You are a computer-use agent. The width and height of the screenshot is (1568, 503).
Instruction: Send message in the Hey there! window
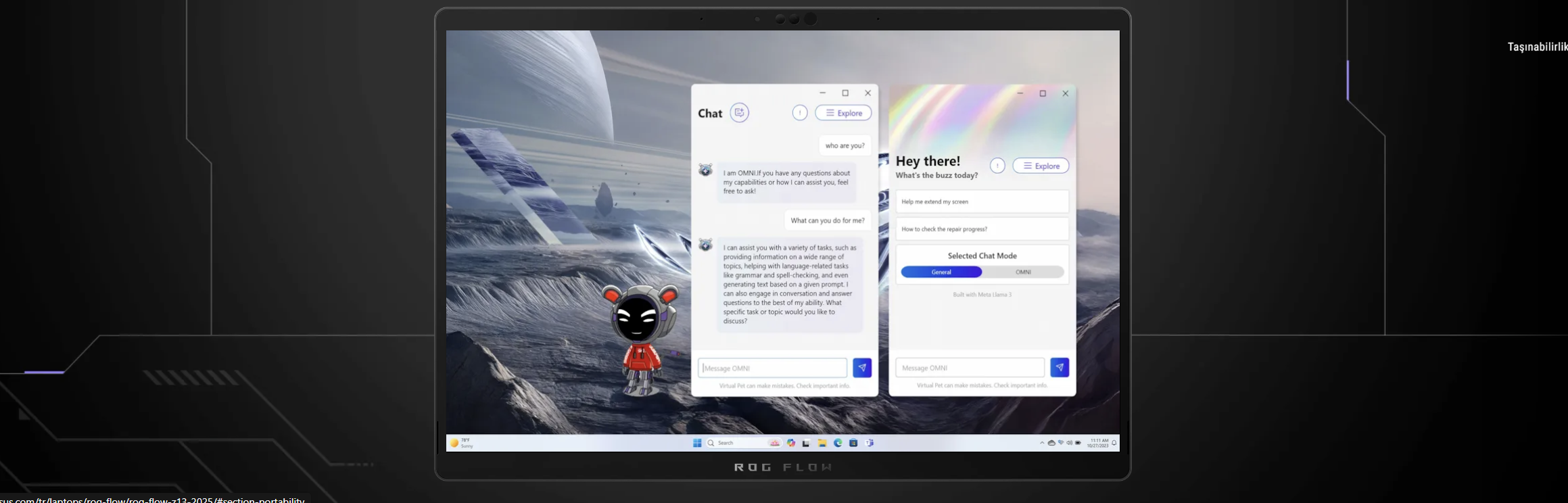(x=1060, y=368)
